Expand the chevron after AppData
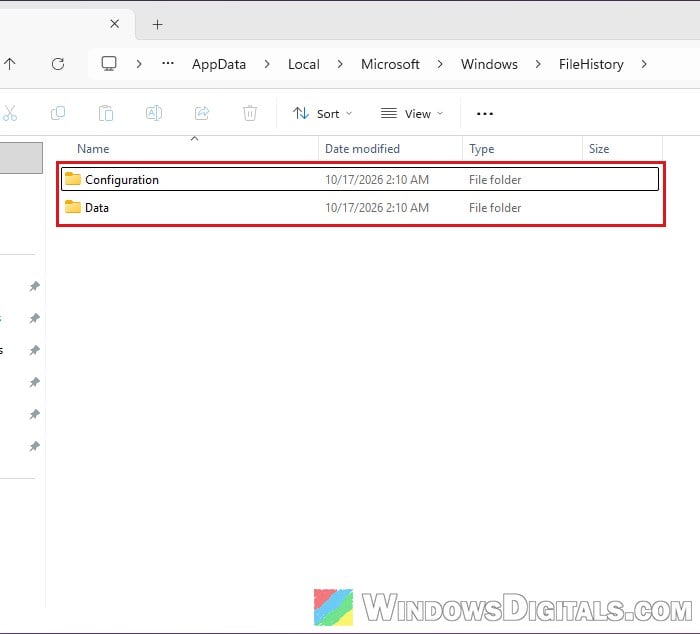 click(x=267, y=64)
